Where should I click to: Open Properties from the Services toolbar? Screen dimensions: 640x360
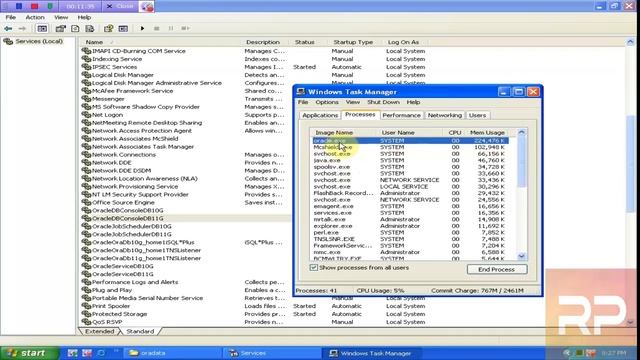coord(60,29)
